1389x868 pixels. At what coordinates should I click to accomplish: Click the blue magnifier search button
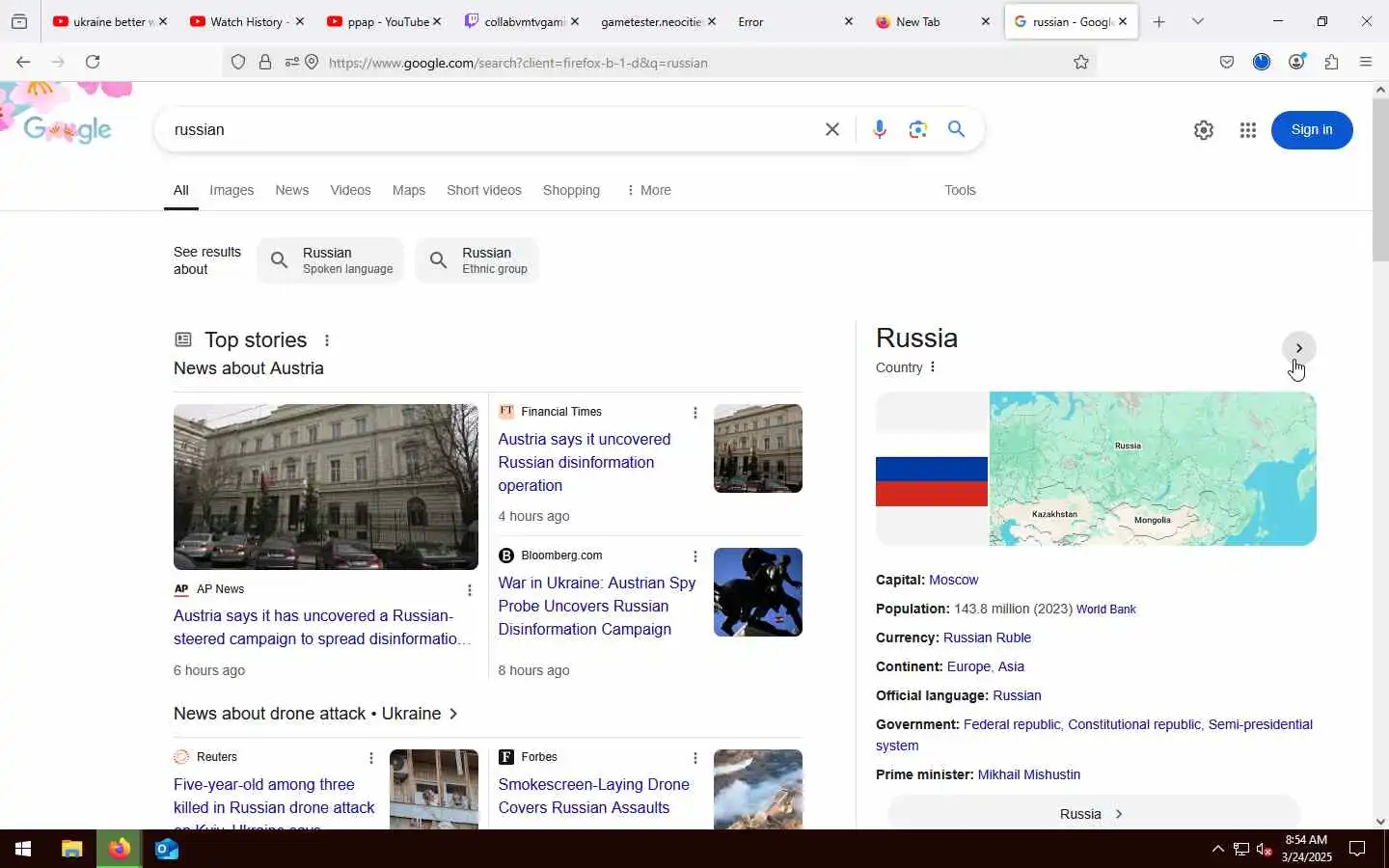[x=956, y=129]
